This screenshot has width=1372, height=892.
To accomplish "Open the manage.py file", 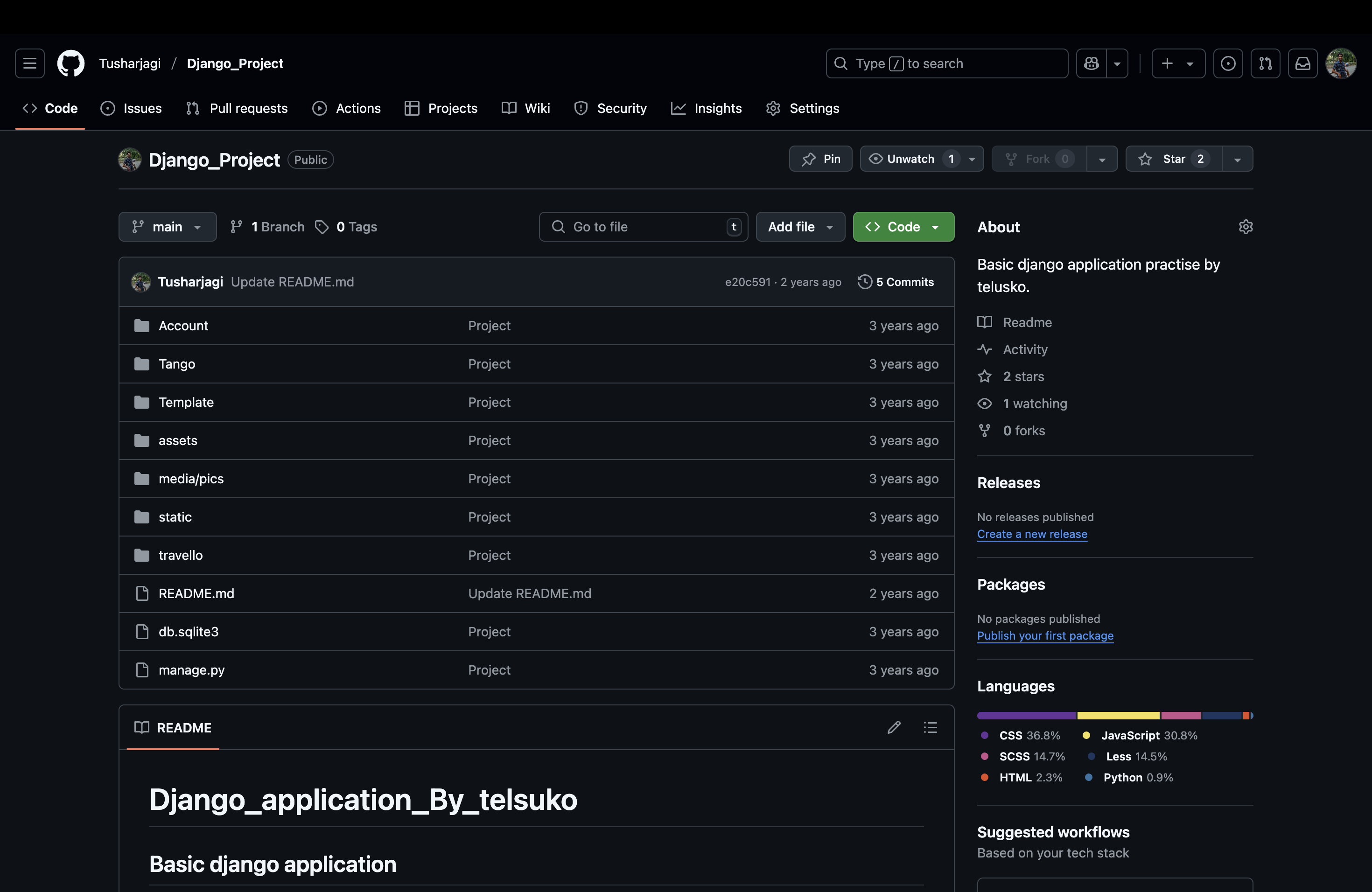I will click(x=191, y=670).
